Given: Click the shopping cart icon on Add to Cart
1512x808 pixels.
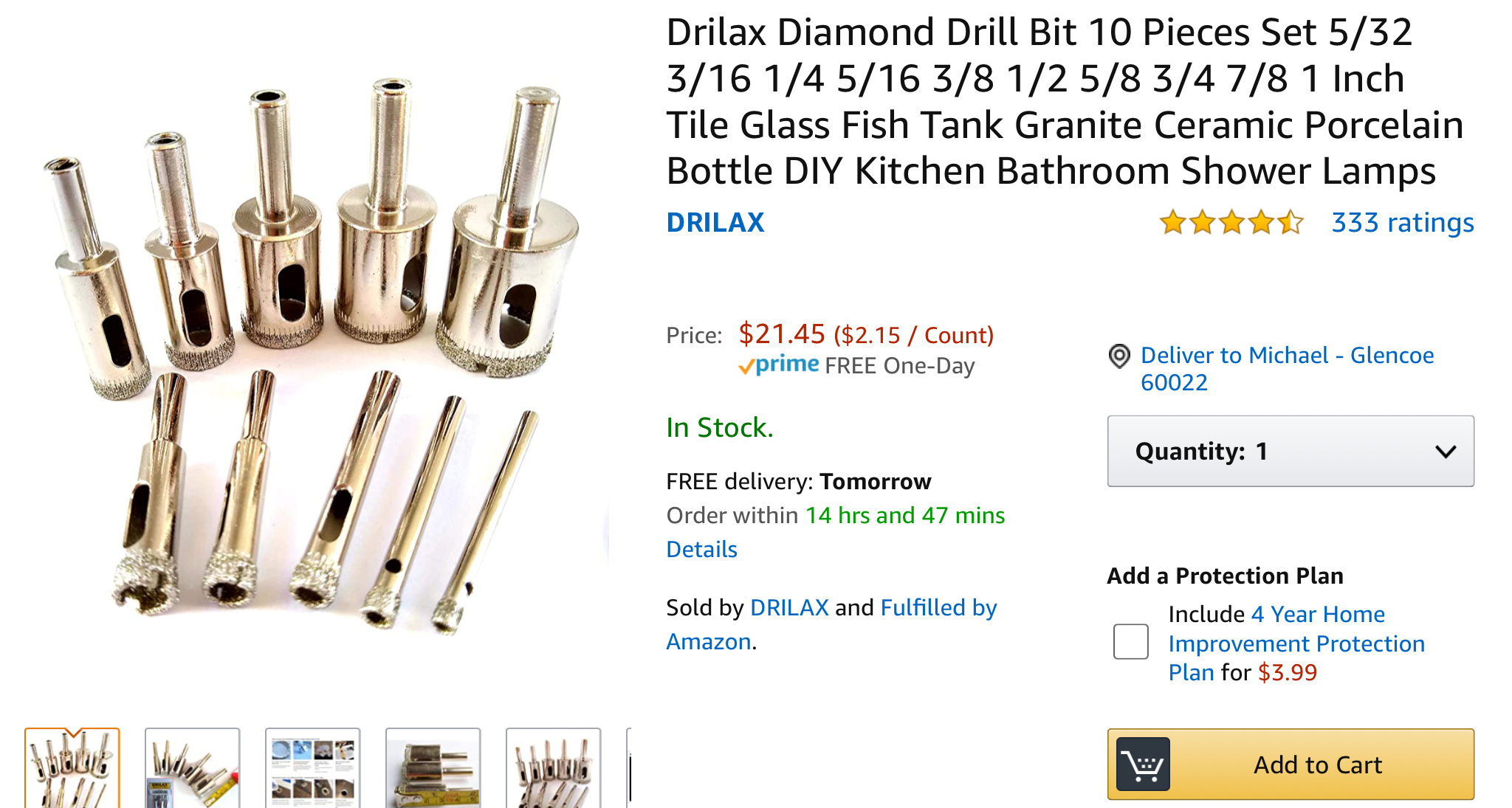Looking at the screenshot, I should [x=1143, y=764].
